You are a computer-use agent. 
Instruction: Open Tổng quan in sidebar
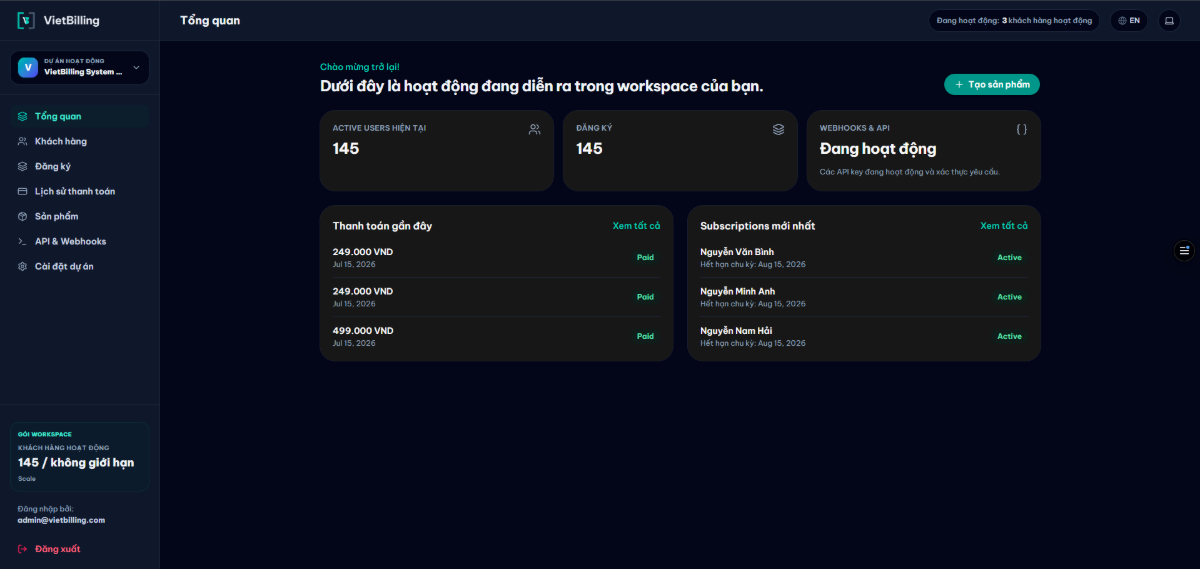pyautogui.click(x=80, y=116)
